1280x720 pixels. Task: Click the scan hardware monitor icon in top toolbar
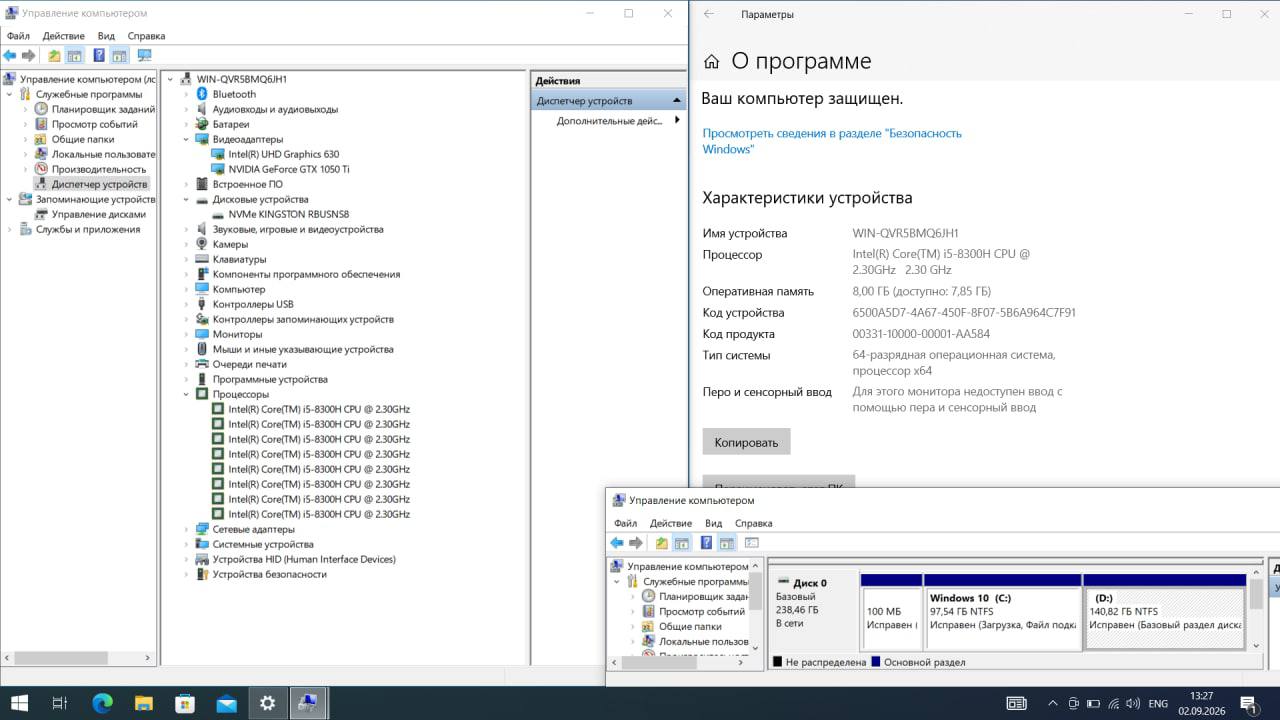pyautogui.click(x=144, y=56)
